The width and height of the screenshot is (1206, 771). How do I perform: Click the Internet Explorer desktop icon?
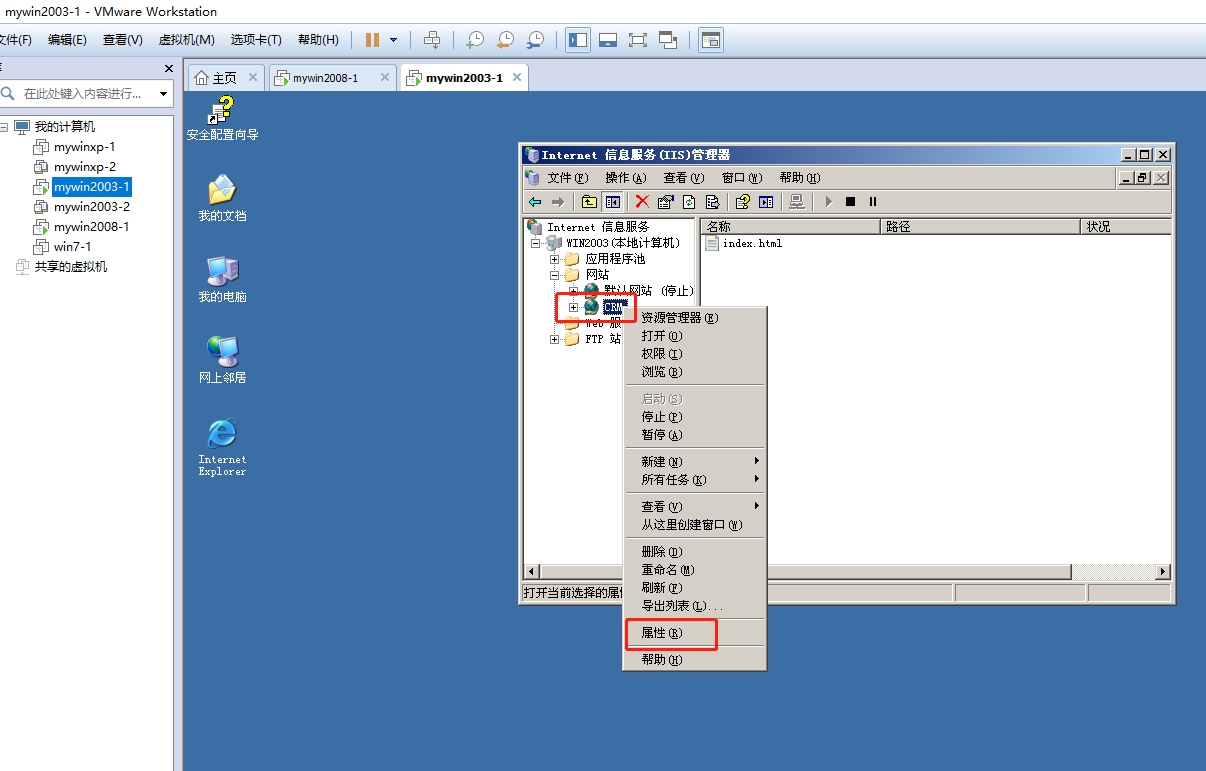pos(222,445)
